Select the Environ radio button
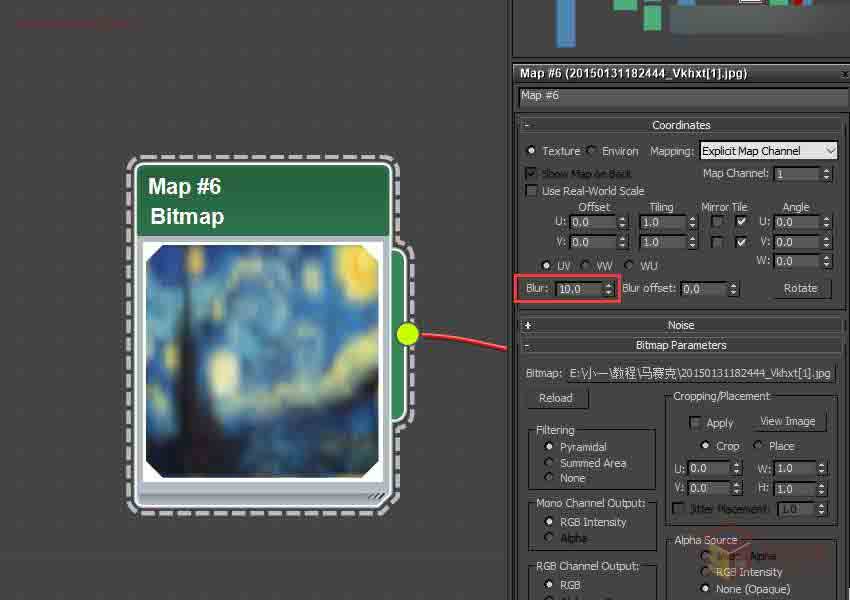850x600 pixels. (x=591, y=151)
